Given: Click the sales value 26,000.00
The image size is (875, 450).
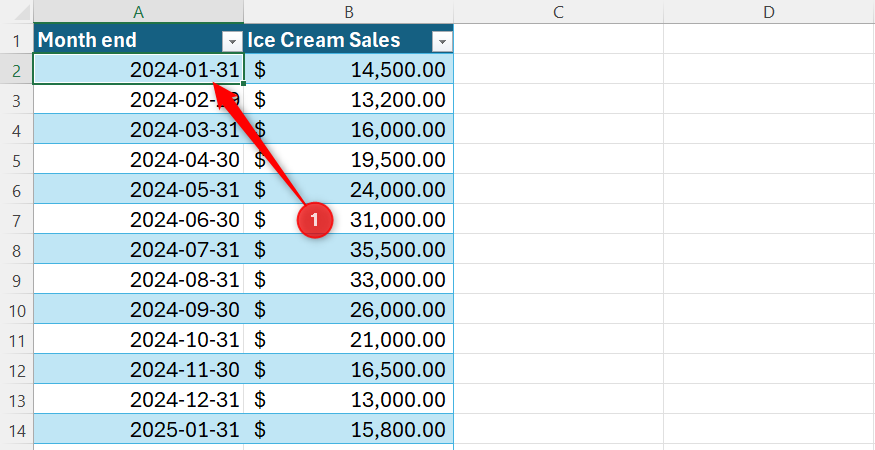Looking at the screenshot, I should point(398,310).
